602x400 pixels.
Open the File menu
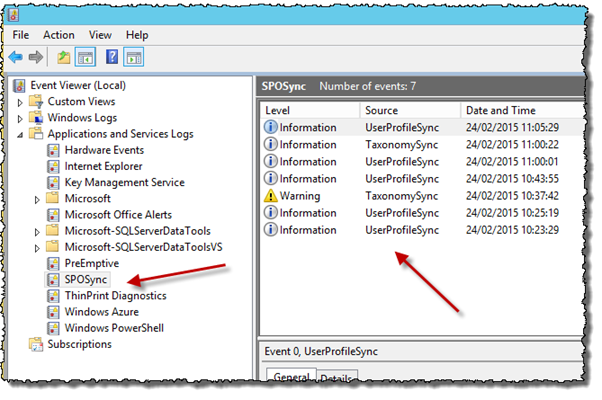pos(21,35)
